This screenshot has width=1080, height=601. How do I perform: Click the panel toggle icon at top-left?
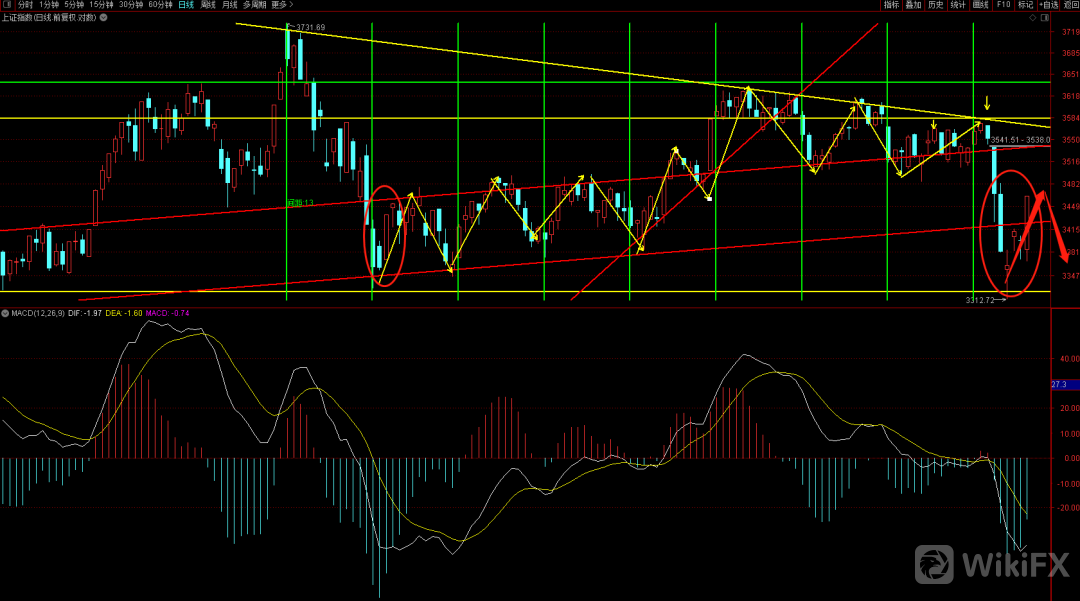pyautogui.click(x=8, y=5)
